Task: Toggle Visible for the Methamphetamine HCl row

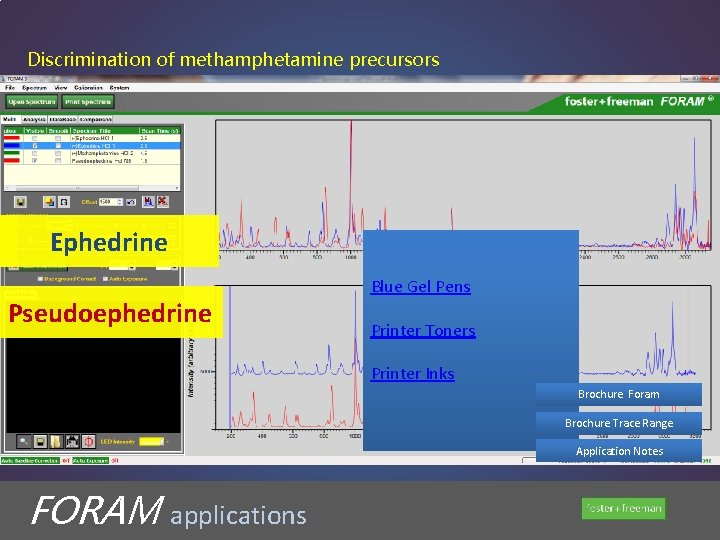Action: tap(34, 153)
